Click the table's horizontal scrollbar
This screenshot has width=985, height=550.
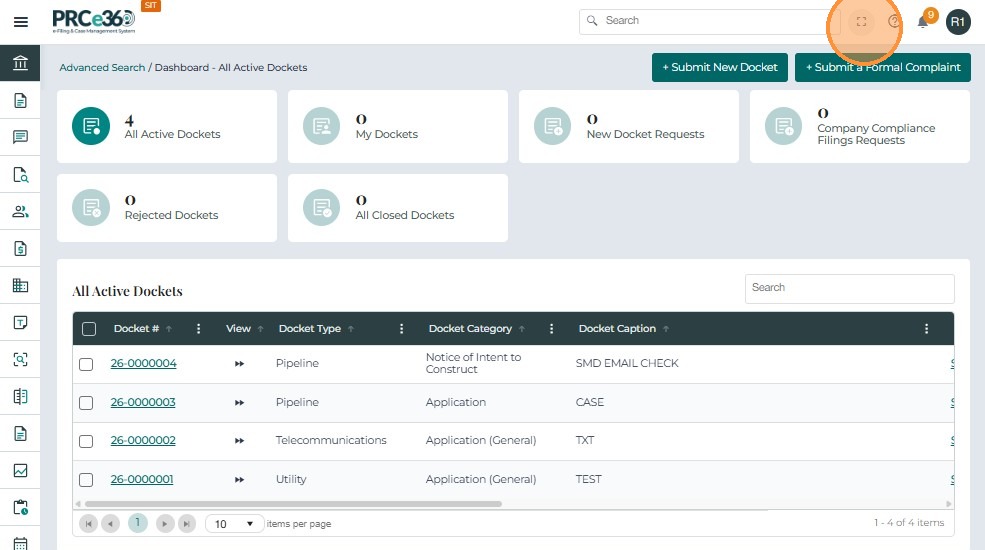(x=290, y=504)
